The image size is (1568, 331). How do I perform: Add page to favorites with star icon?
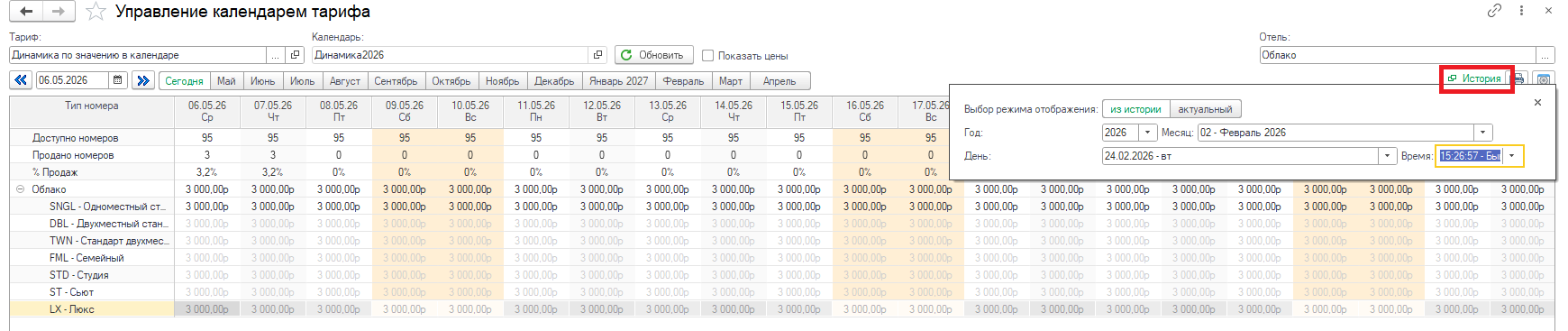96,12
